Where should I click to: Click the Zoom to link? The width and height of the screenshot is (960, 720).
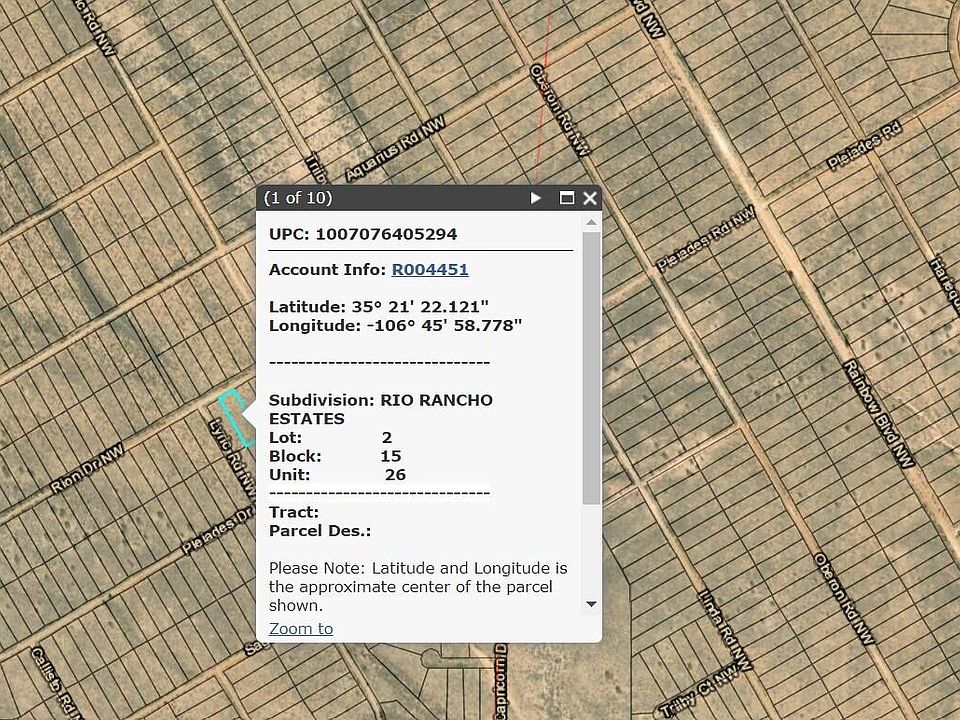pyautogui.click(x=301, y=629)
